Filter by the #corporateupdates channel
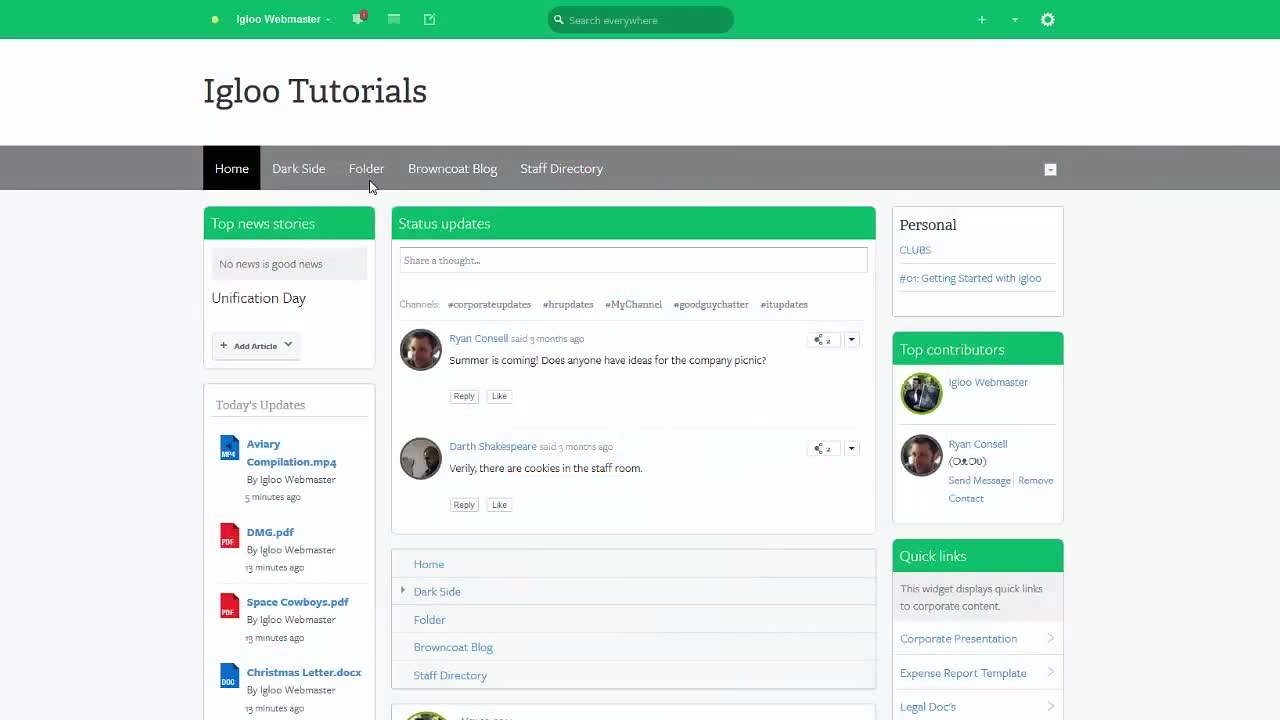The image size is (1280, 720). click(x=489, y=304)
